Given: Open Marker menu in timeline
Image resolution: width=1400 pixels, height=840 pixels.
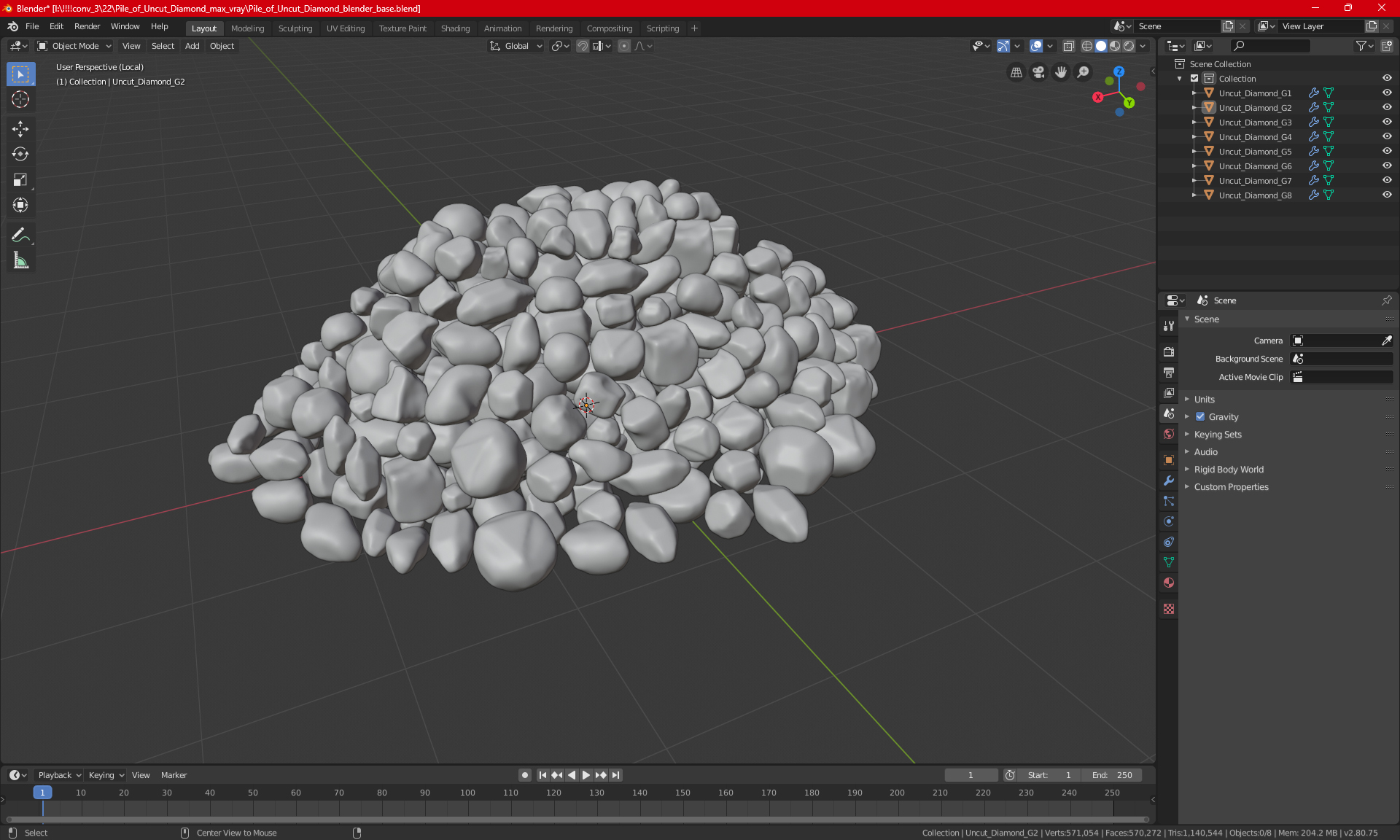Looking at the screenshot, I should pos(174,775).
